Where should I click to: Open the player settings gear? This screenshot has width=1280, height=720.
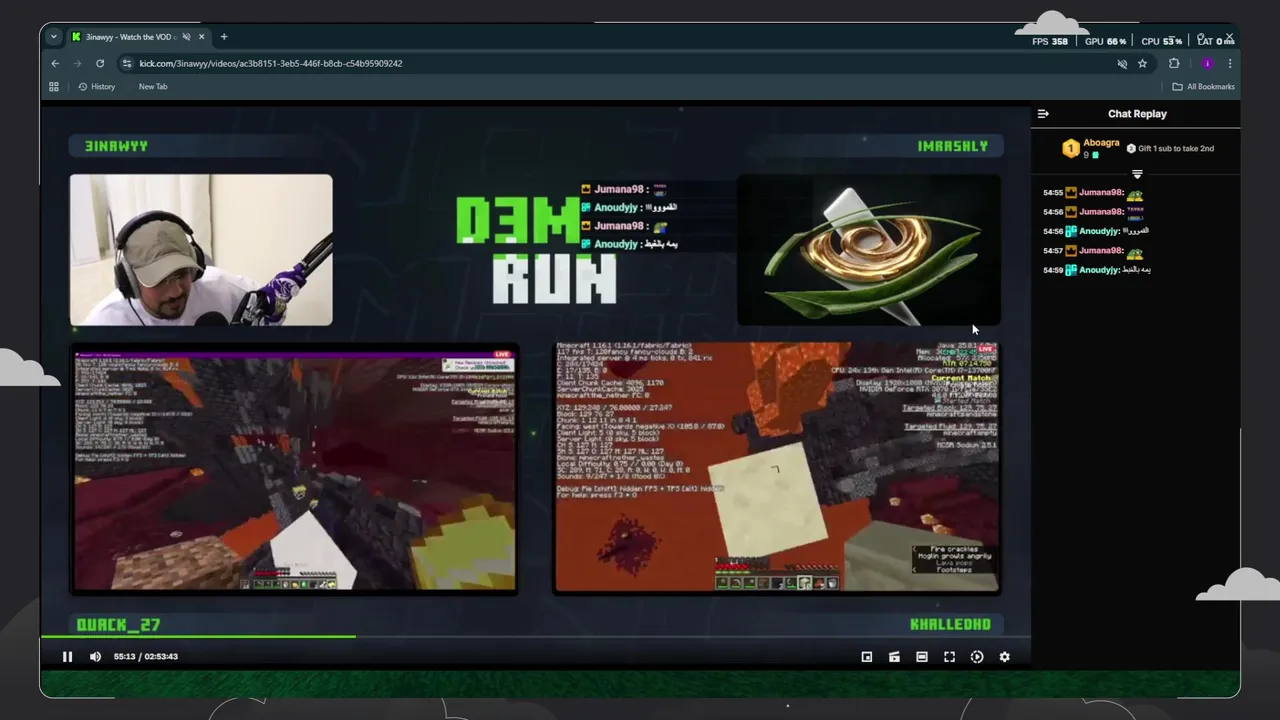1004,657
